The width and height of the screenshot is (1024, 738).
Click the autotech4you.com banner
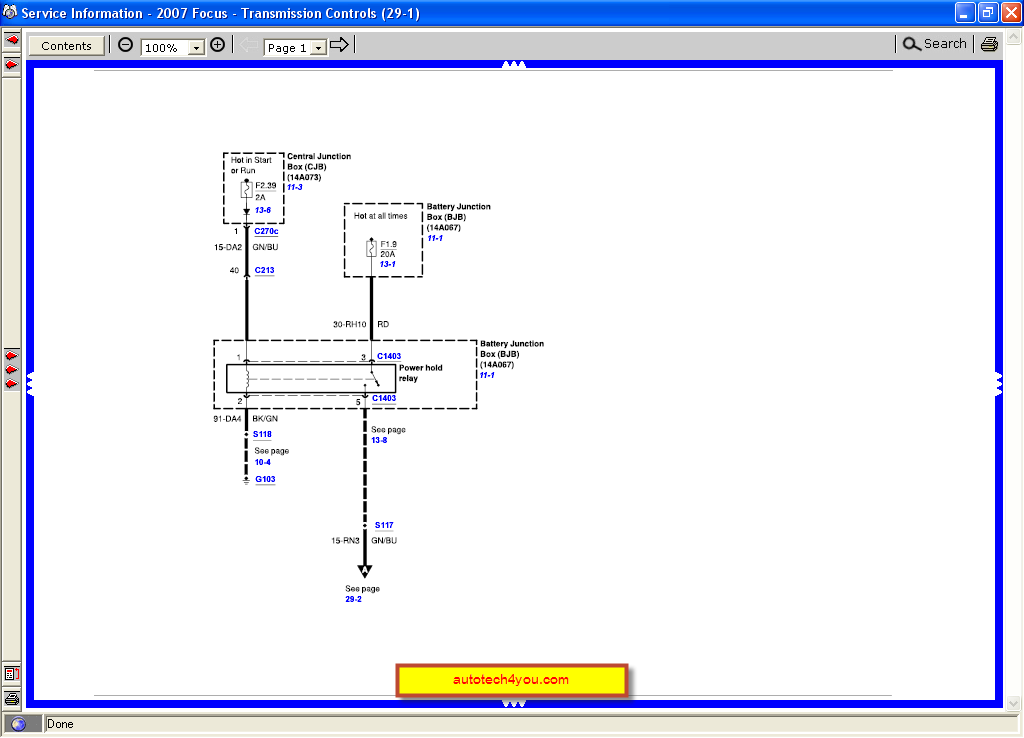(x=511, y=679)
